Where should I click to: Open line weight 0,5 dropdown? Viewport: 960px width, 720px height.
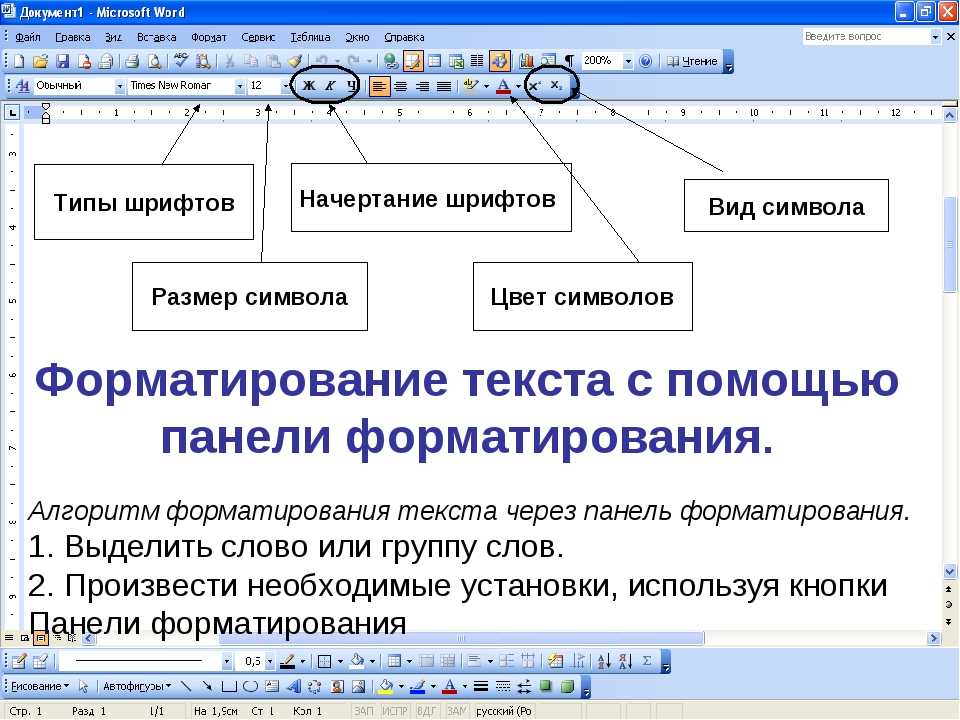270,662
